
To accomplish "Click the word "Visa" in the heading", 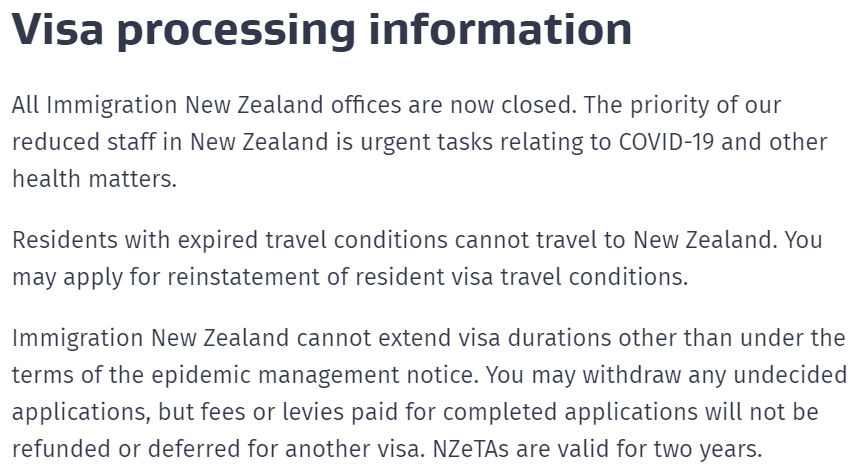I will 57,28.
